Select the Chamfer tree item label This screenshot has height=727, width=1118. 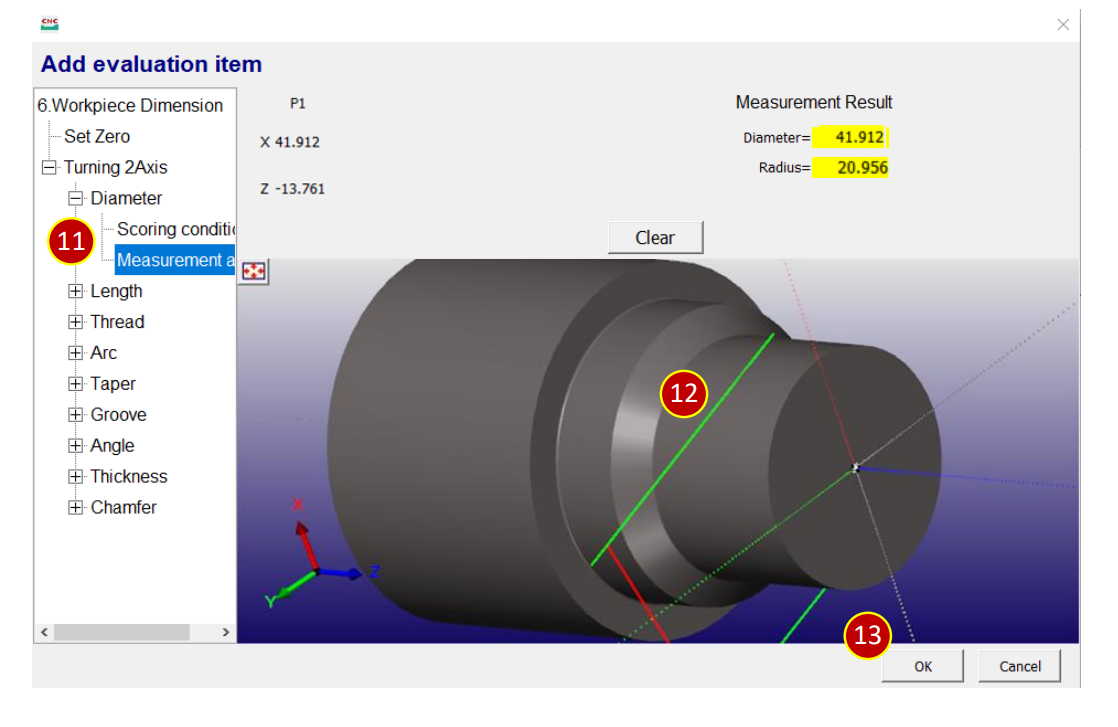[123, 507]
